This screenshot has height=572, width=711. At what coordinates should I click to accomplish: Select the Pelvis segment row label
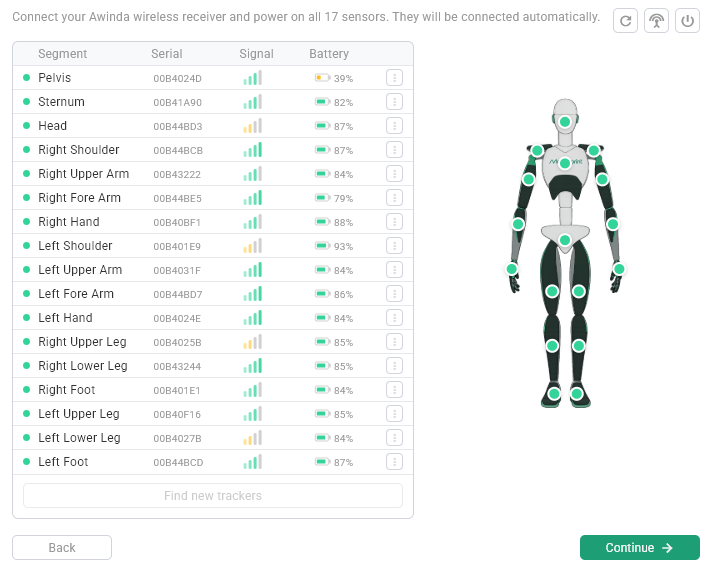pyautogui.click(x=54, y=78)
